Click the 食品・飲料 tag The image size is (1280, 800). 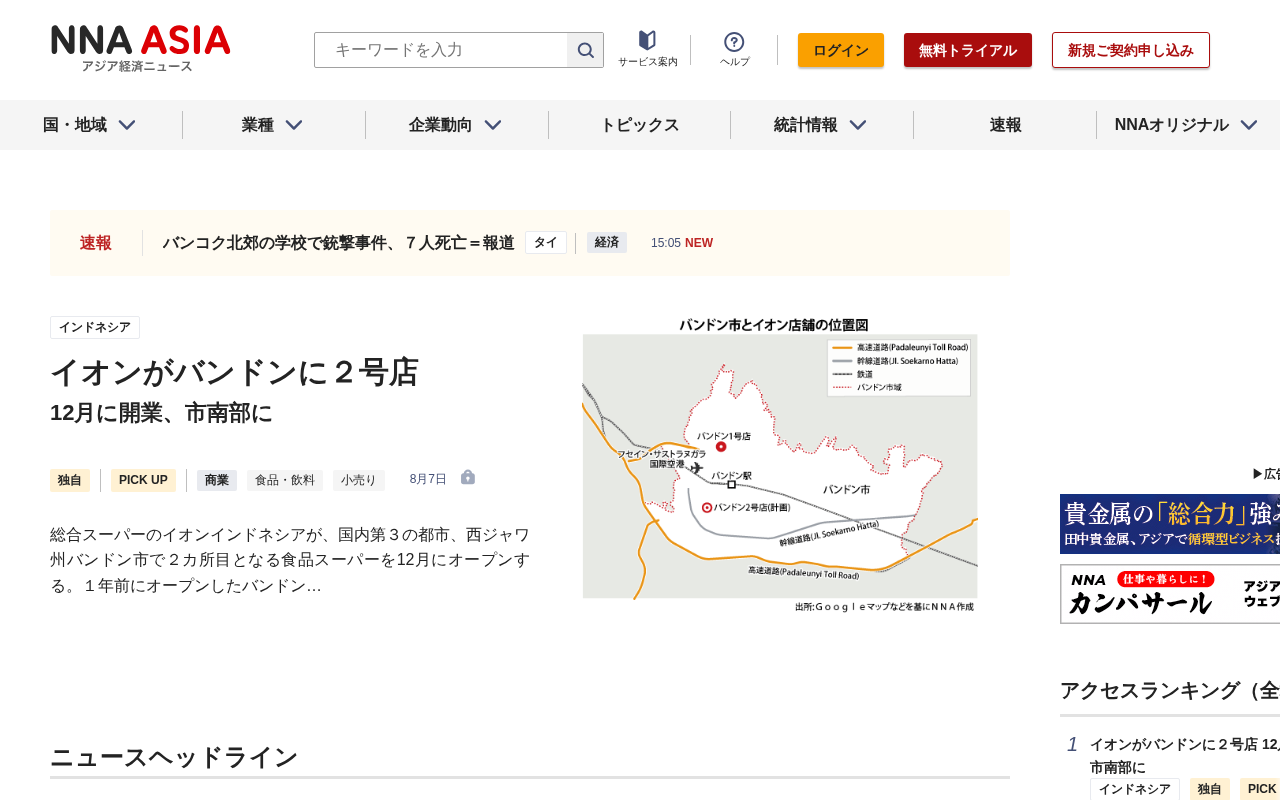285,480
